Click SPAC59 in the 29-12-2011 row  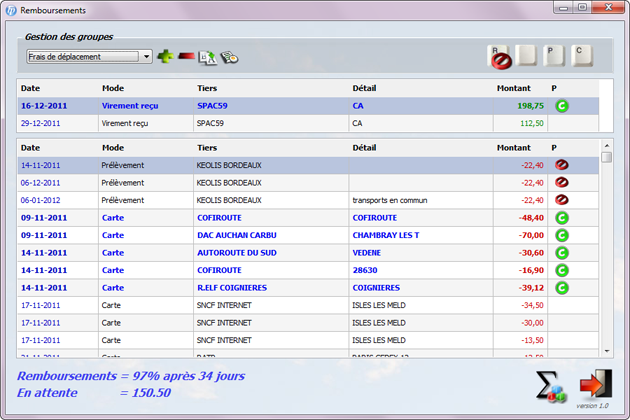point(210,123)
